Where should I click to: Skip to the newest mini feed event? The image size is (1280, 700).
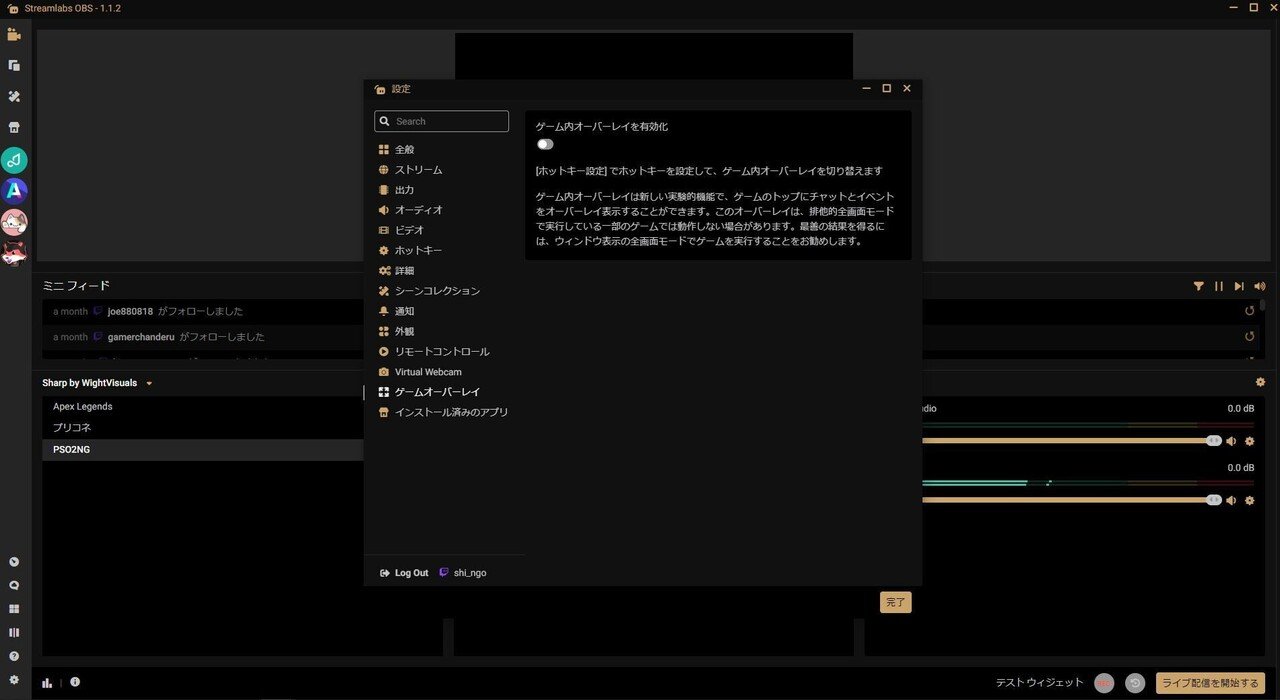[x=1239, y=286]
